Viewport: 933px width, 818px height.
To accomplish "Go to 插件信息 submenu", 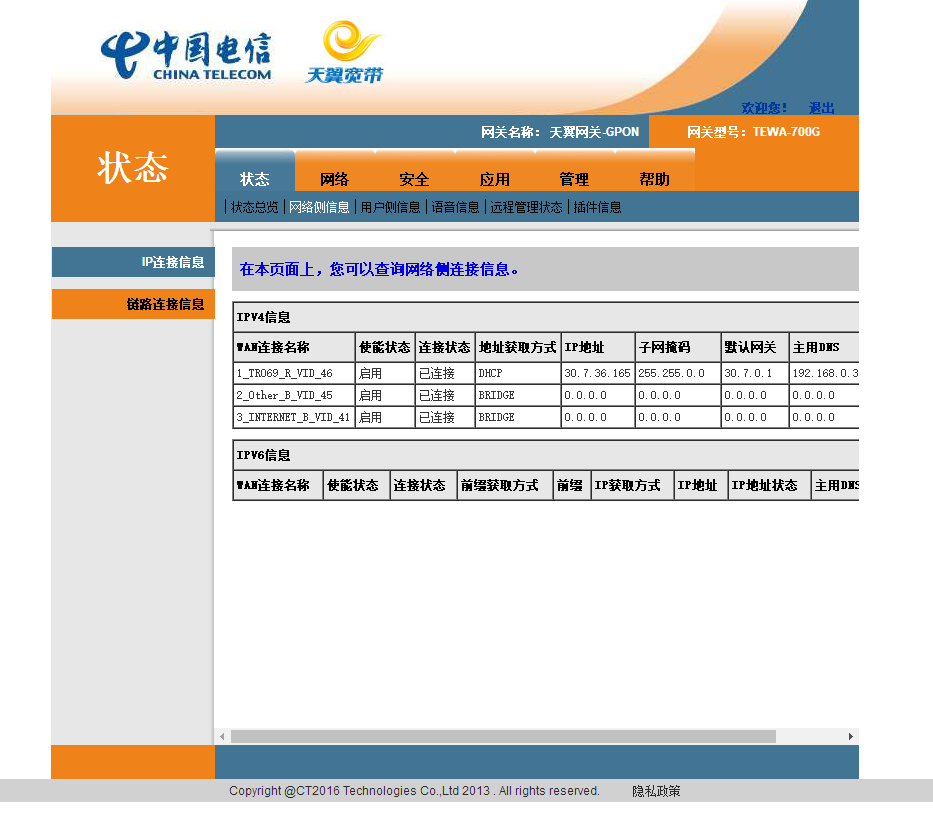I will click(597, 207).
